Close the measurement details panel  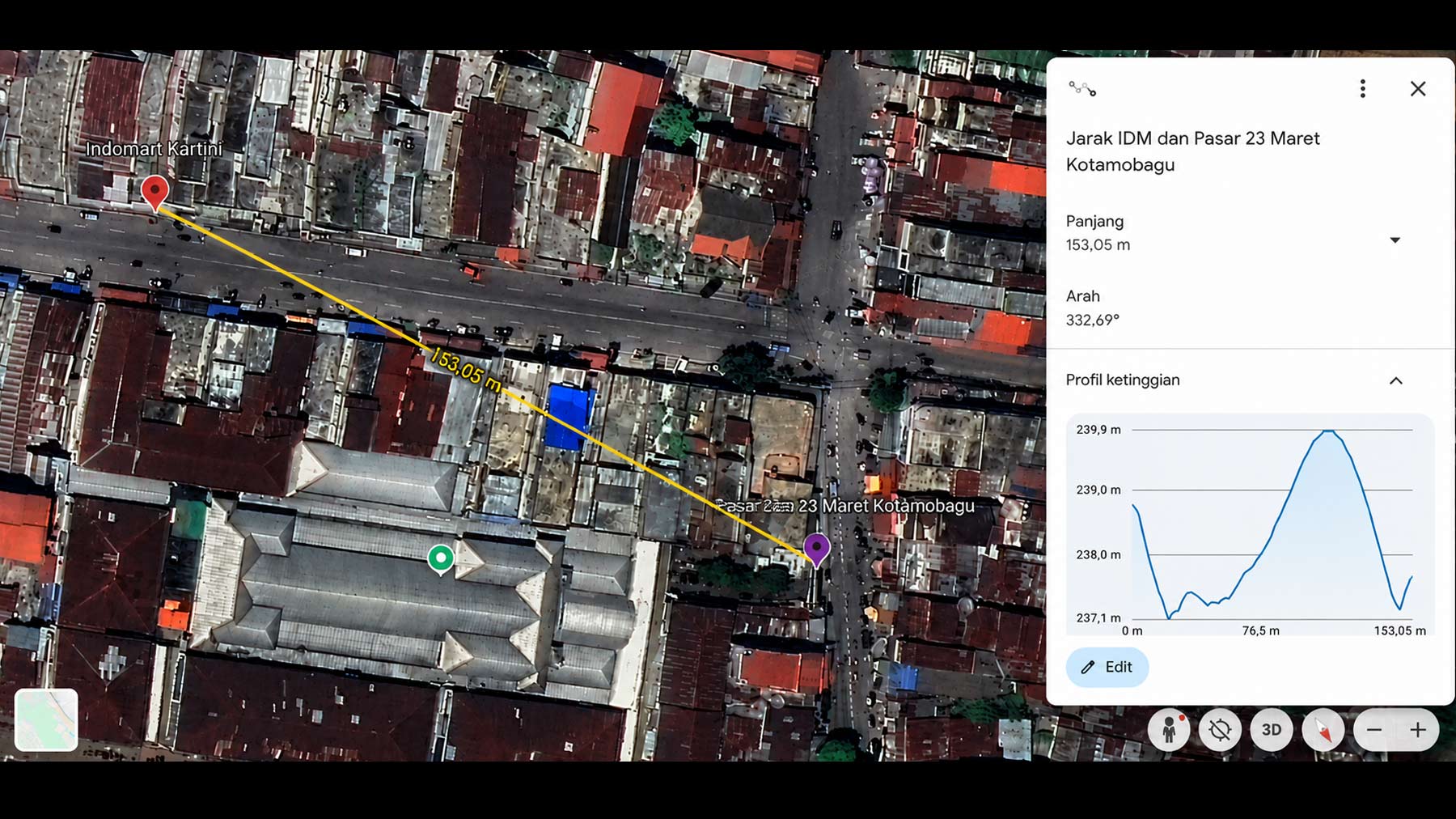tap(1418, 89)
